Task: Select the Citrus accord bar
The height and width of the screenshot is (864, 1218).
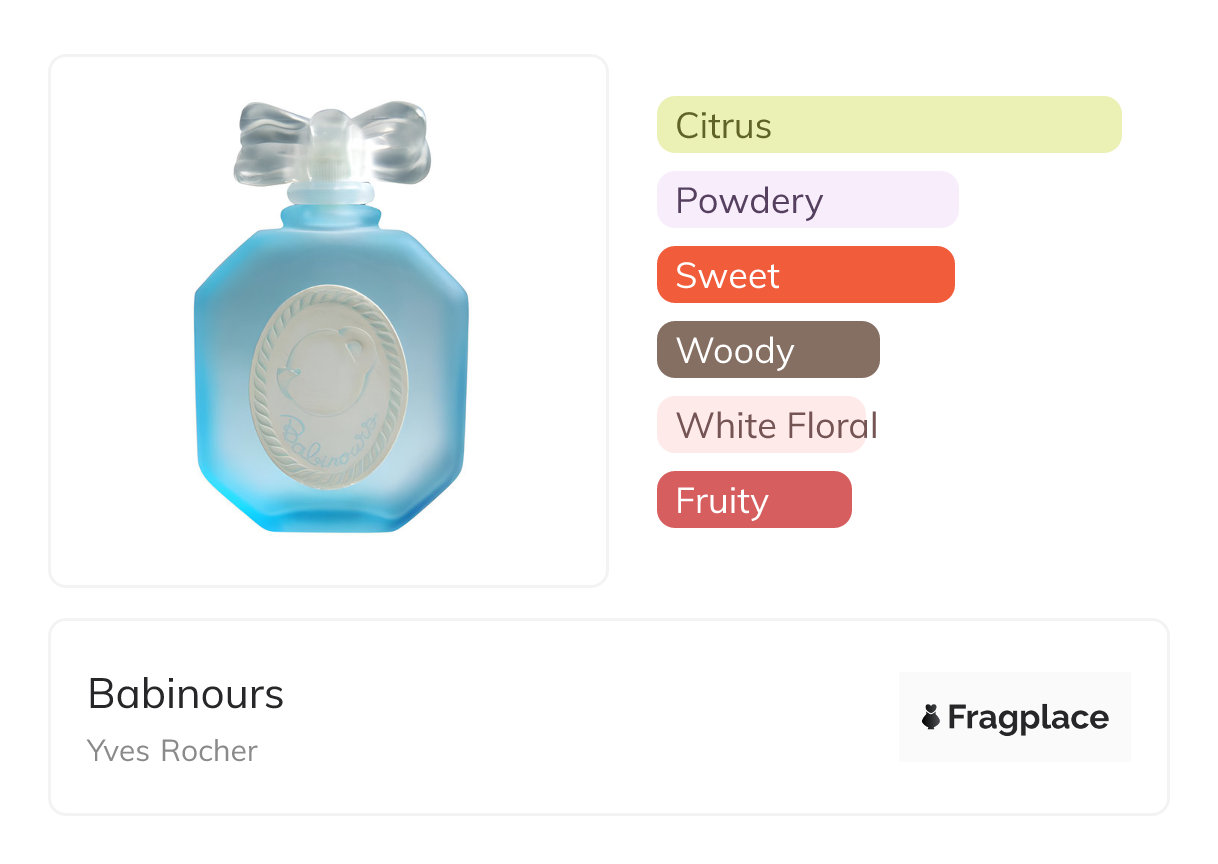Action: point(888,125)
